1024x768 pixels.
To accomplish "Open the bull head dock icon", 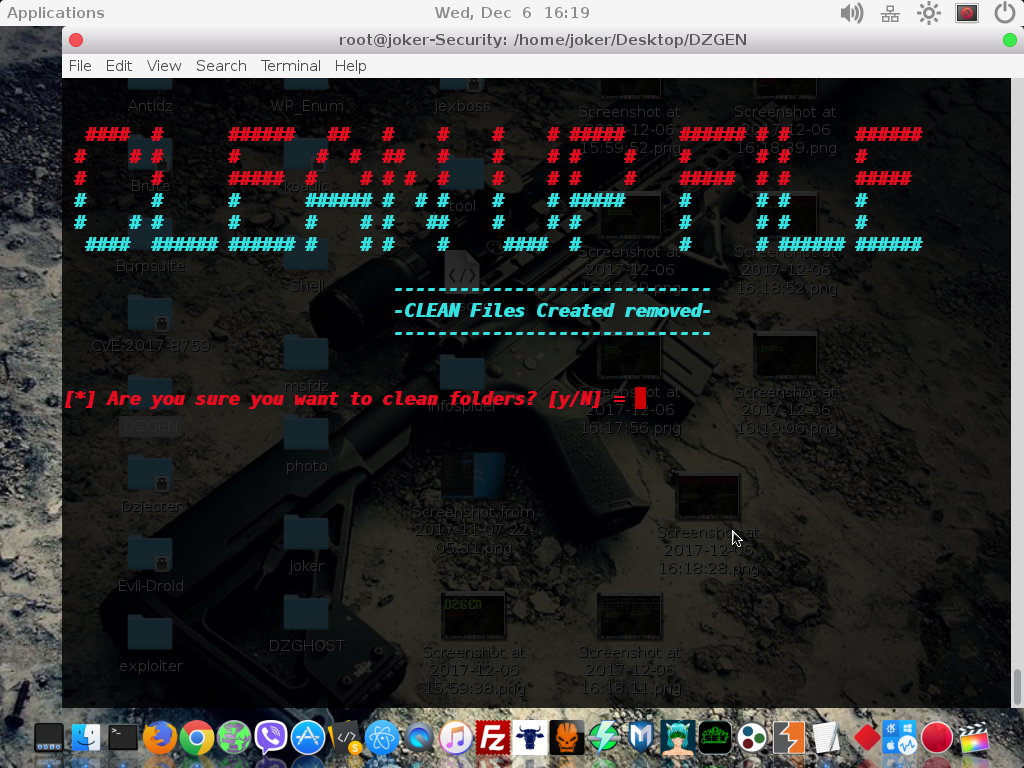I will pos(530,738).
